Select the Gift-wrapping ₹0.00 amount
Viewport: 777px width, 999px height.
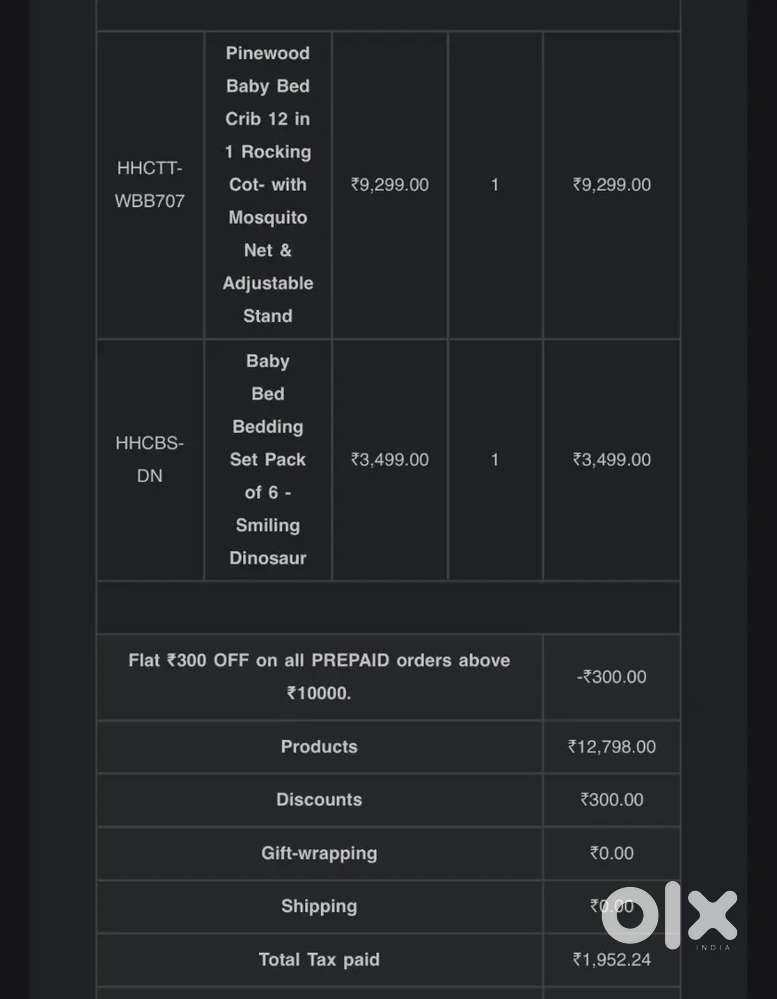click(612, 853)
